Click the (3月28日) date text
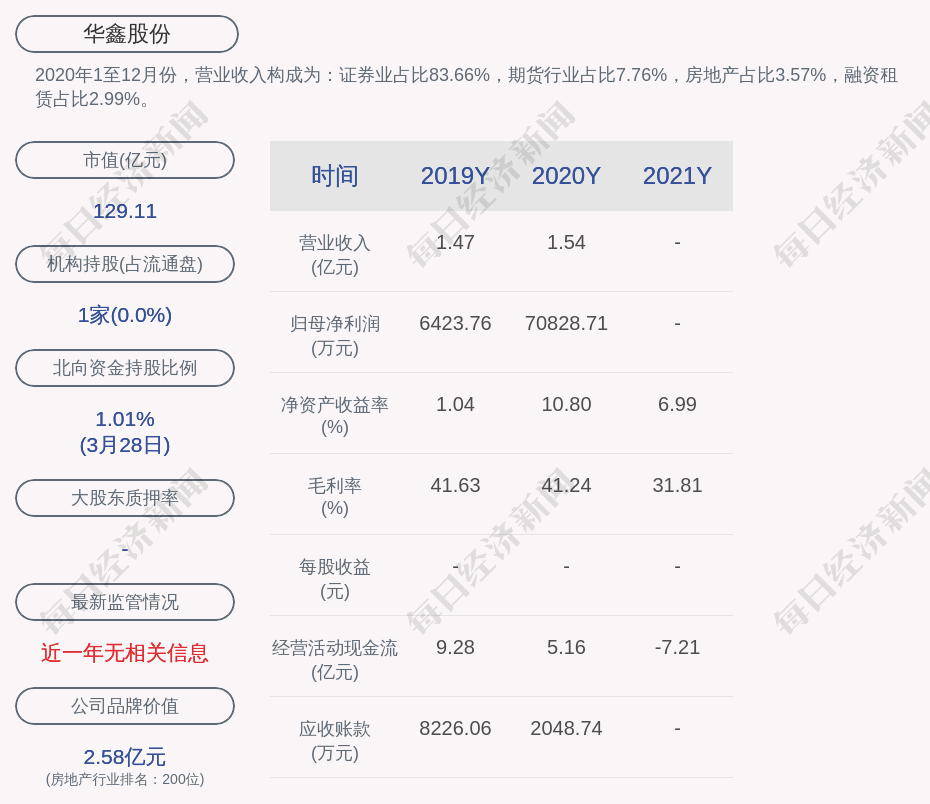930x804 pixels. pyautogui.click(x=125, y=445)
